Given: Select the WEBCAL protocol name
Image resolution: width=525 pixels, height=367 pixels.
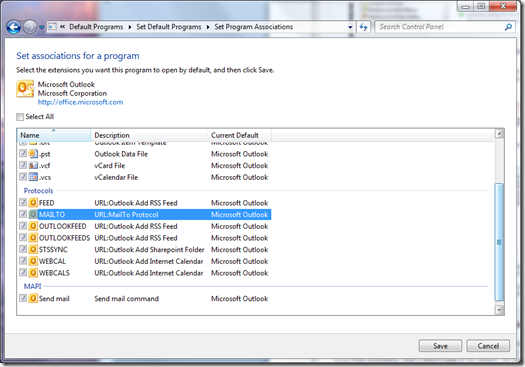Looking at the screenshot, I should [x=52, y=261].
